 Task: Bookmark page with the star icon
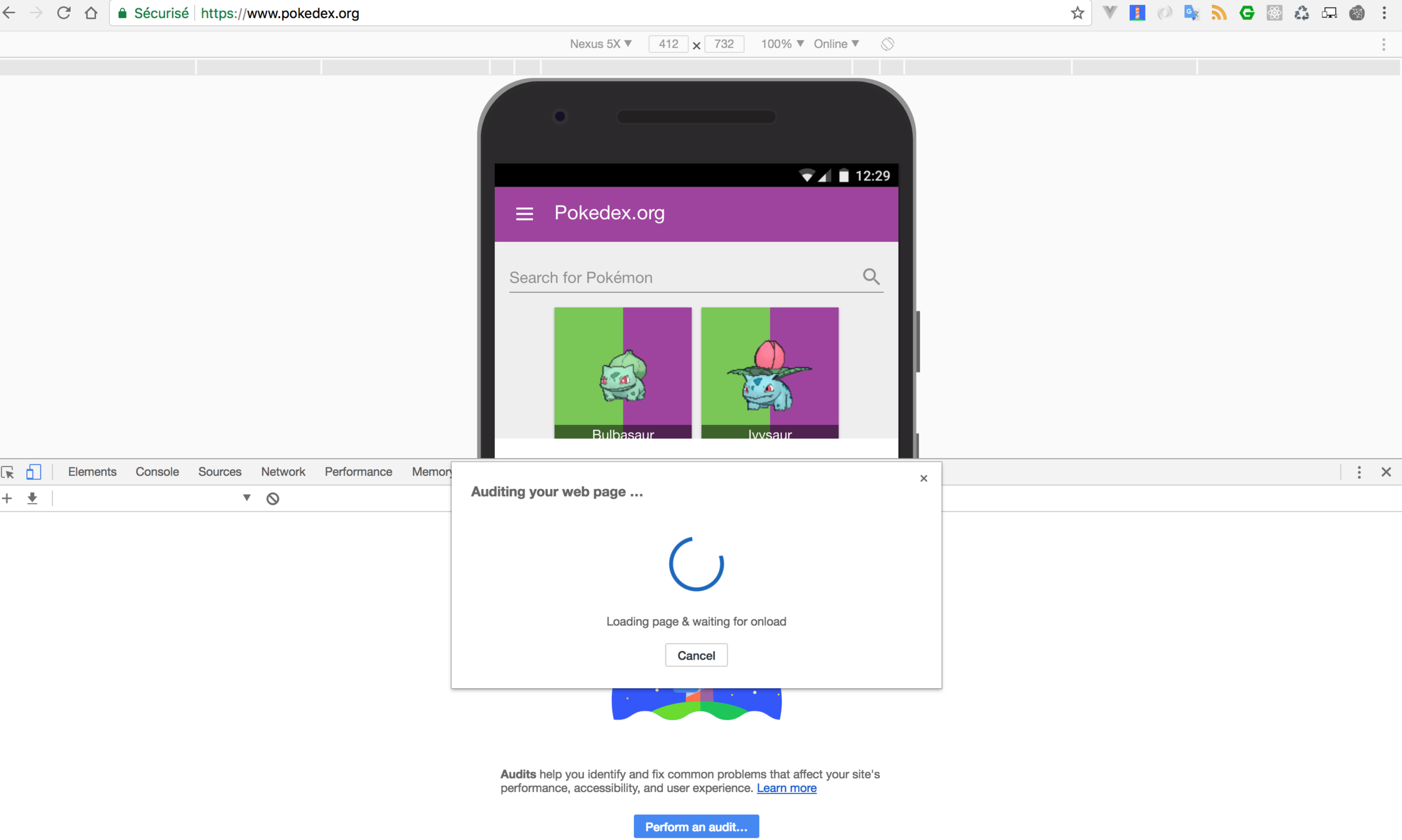coord(1077,13)
